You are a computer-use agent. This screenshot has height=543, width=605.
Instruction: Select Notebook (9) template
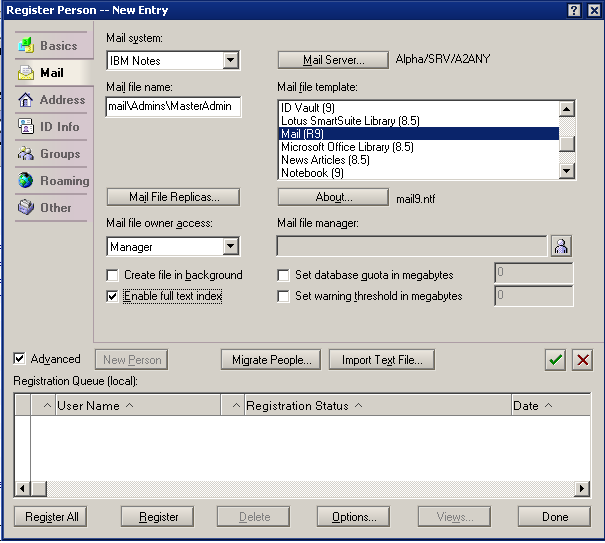tap(418, 173)
